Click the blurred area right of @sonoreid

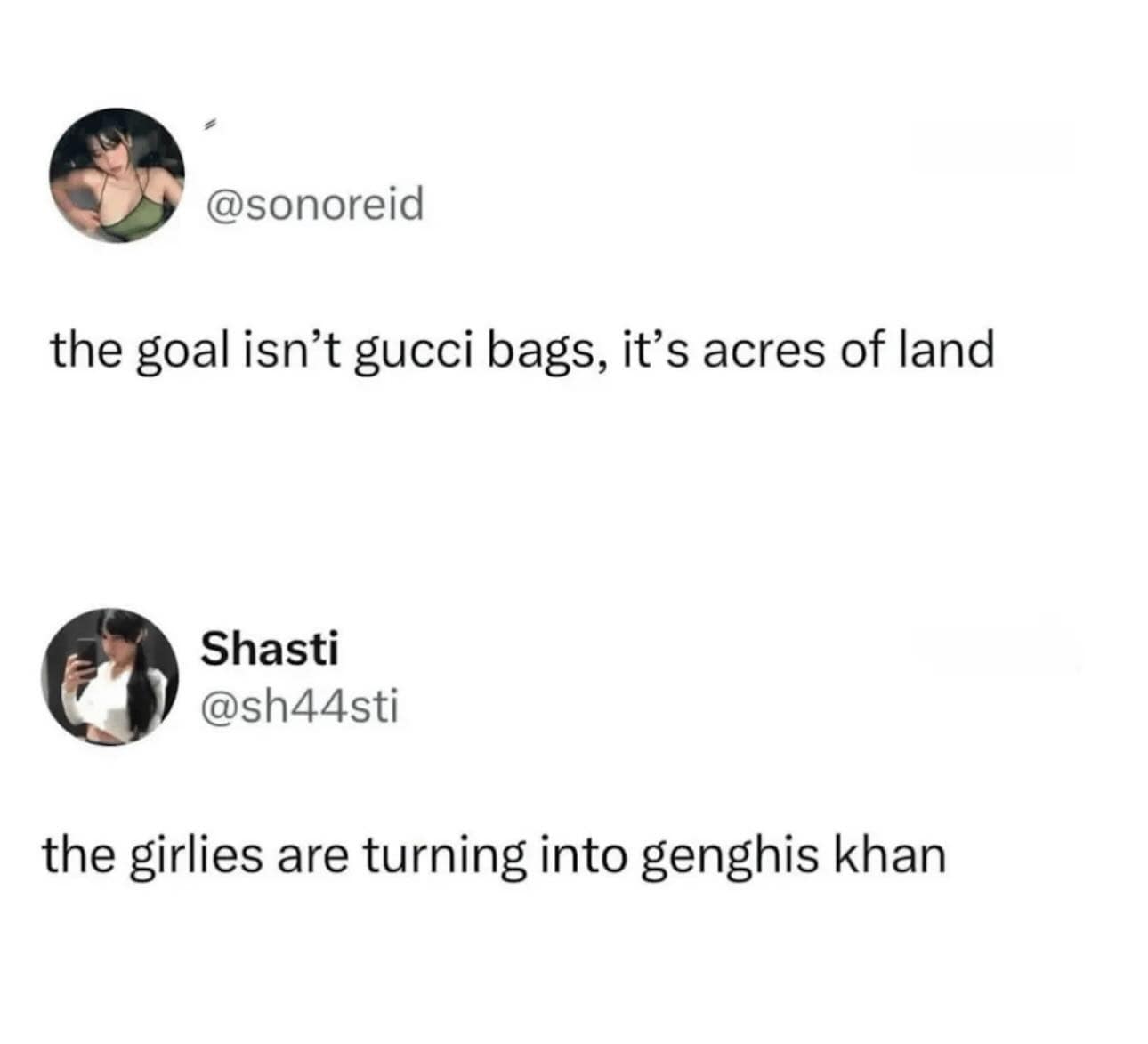991,148
